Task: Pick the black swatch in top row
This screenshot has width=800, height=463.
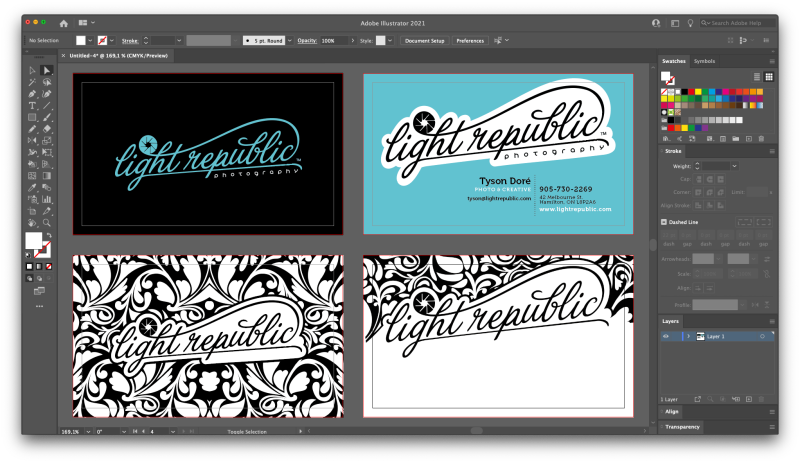Action: (x=684, y=92)
